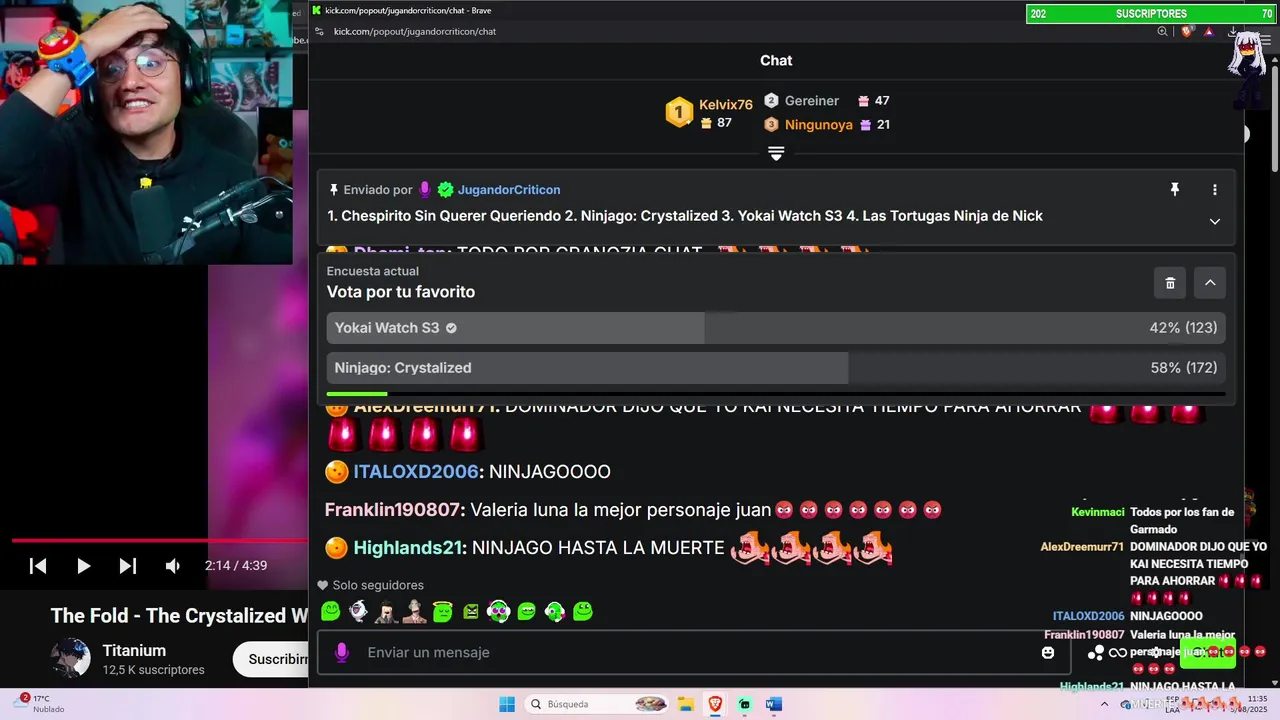Click the taskbar Búsqueda search box

tap(597, 704)
